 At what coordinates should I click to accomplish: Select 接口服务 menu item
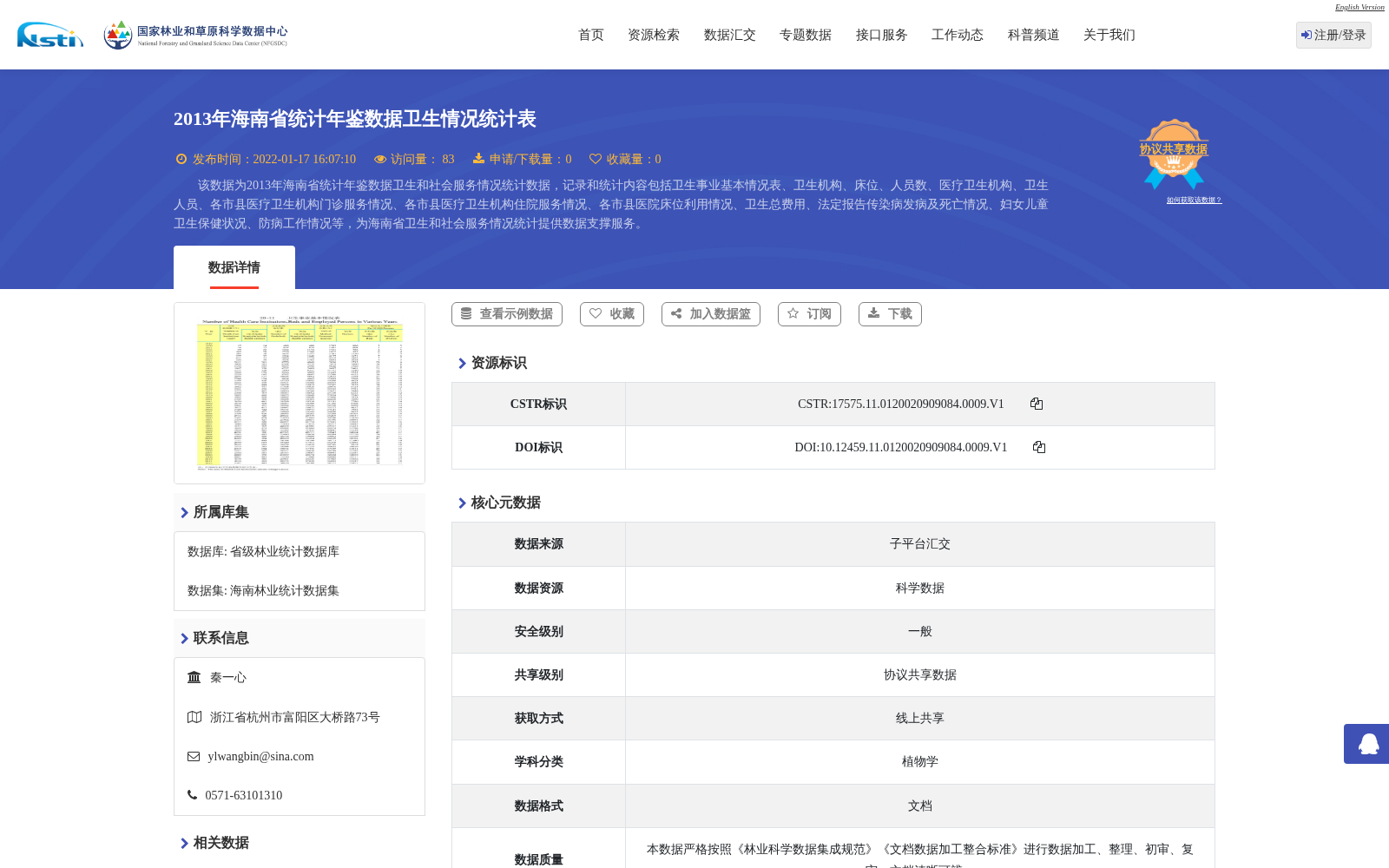point(882,35)
